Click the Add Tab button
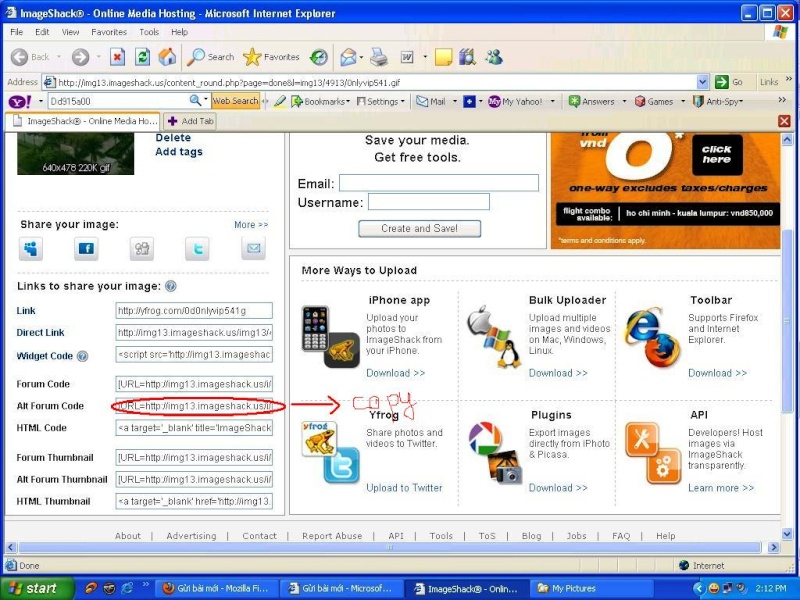The width and height of the screenshot is (800, 600). 190,121
